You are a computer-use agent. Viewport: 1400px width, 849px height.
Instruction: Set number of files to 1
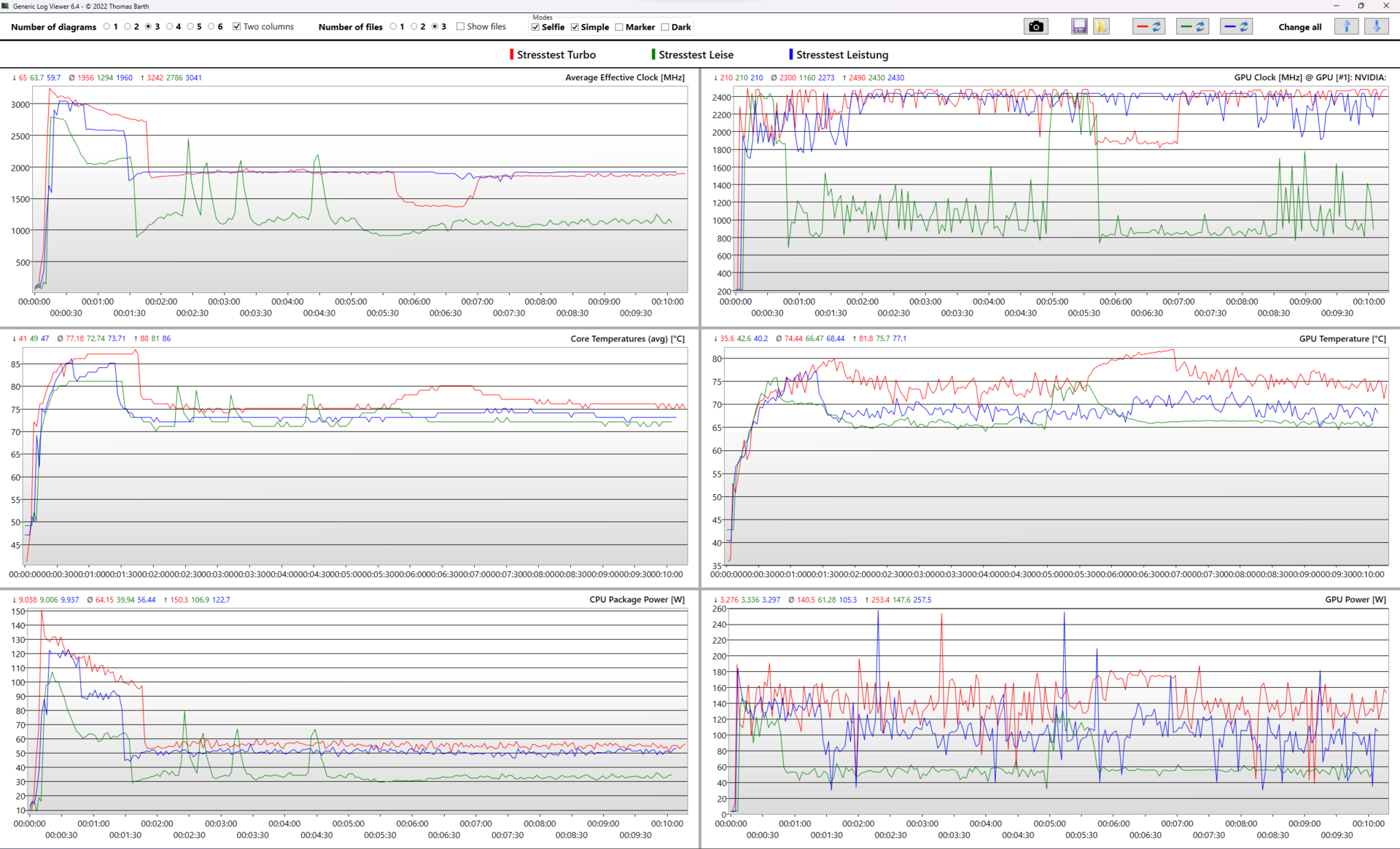coord(394,27)
